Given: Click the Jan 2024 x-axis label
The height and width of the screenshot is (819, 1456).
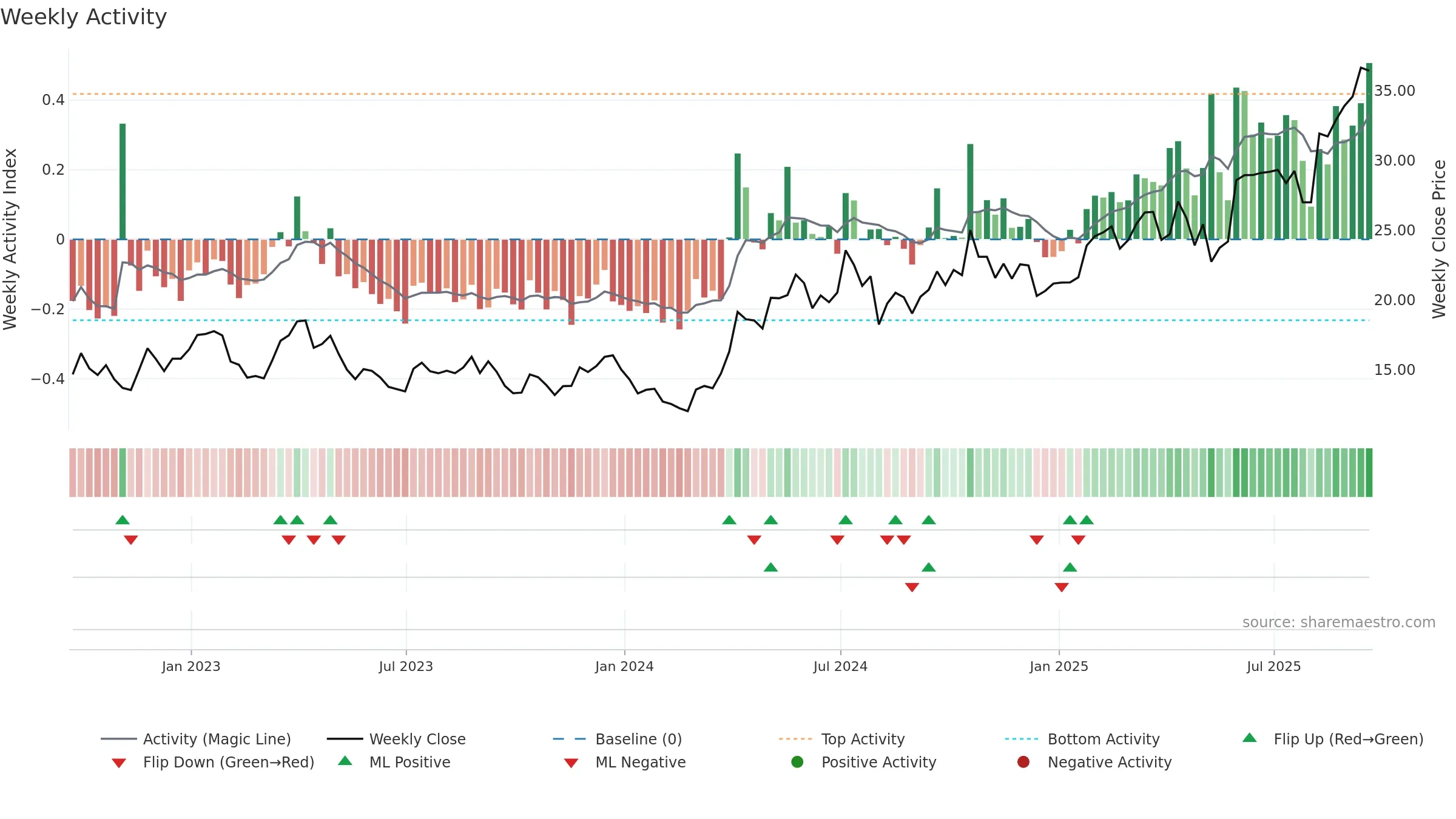Looking at the screenshot, I should 625,666.
